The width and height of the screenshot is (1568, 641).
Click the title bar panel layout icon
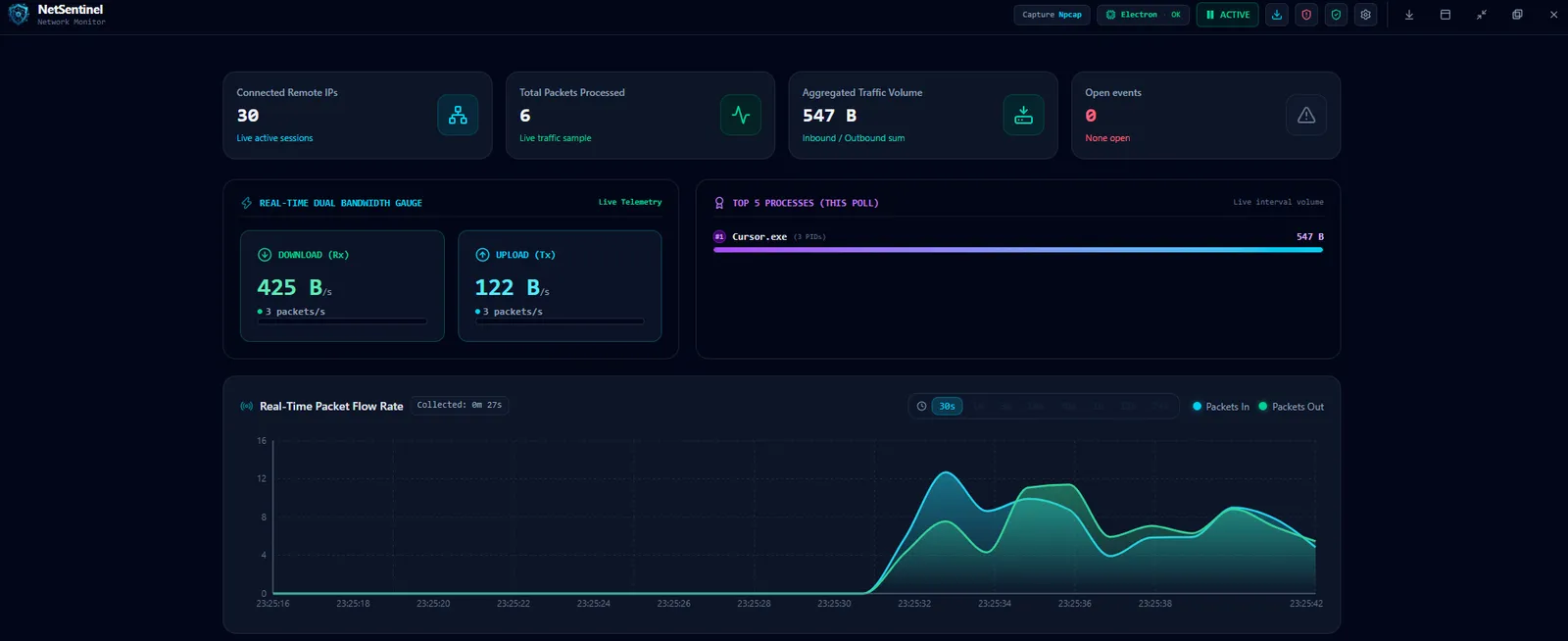pyautogui.click(x=1445, y=15)
